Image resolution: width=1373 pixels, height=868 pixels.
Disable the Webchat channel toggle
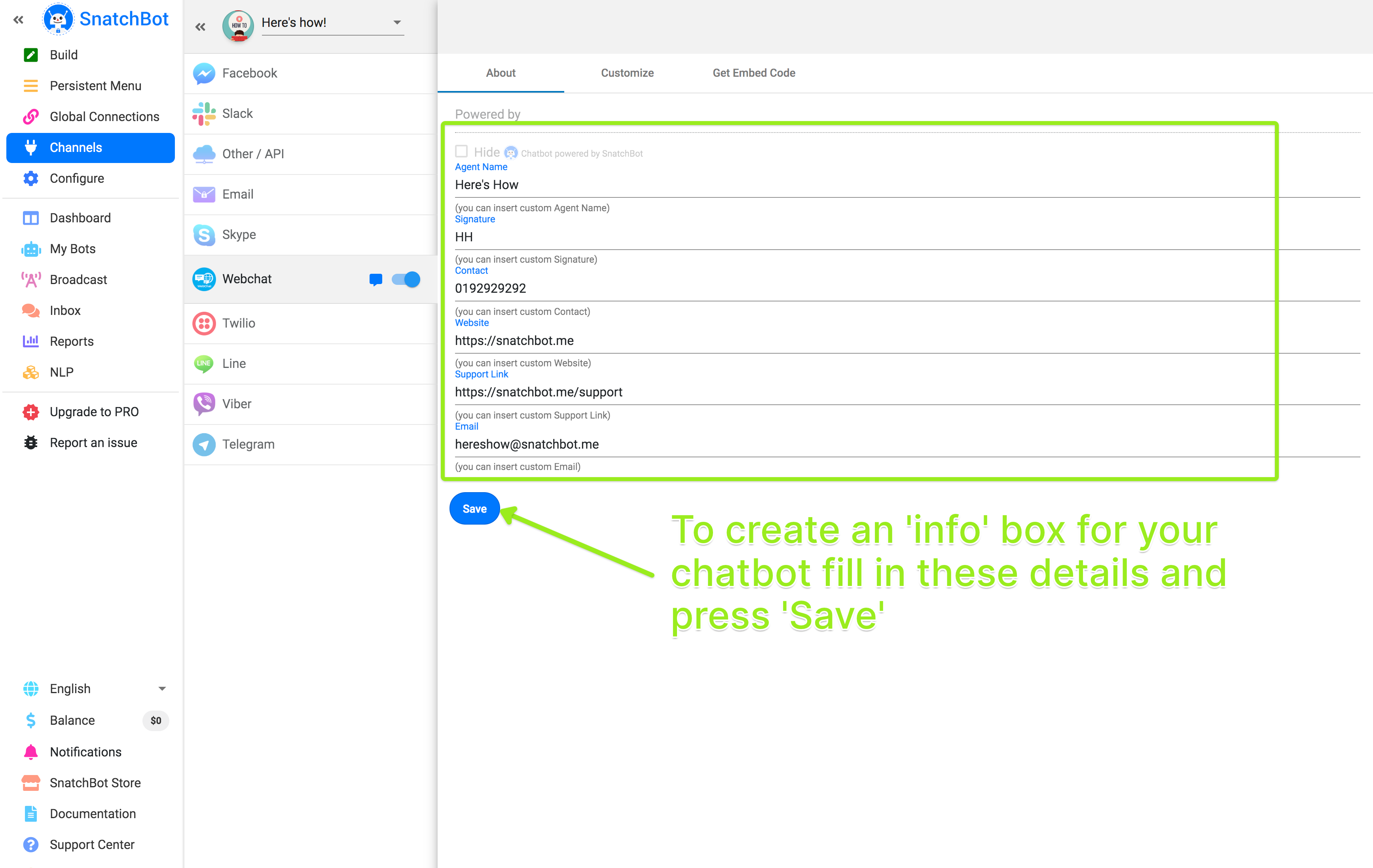click(x=406, y=279)
